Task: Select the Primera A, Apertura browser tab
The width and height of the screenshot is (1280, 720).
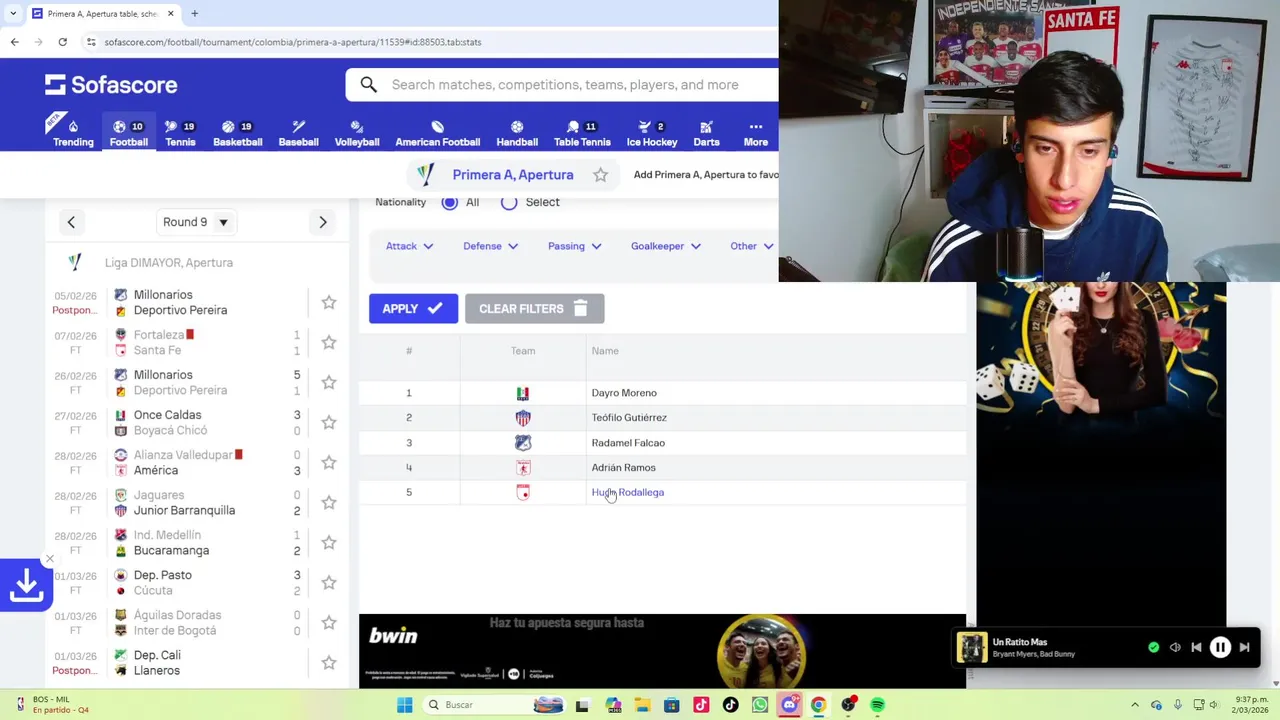Action: [102, 14]
